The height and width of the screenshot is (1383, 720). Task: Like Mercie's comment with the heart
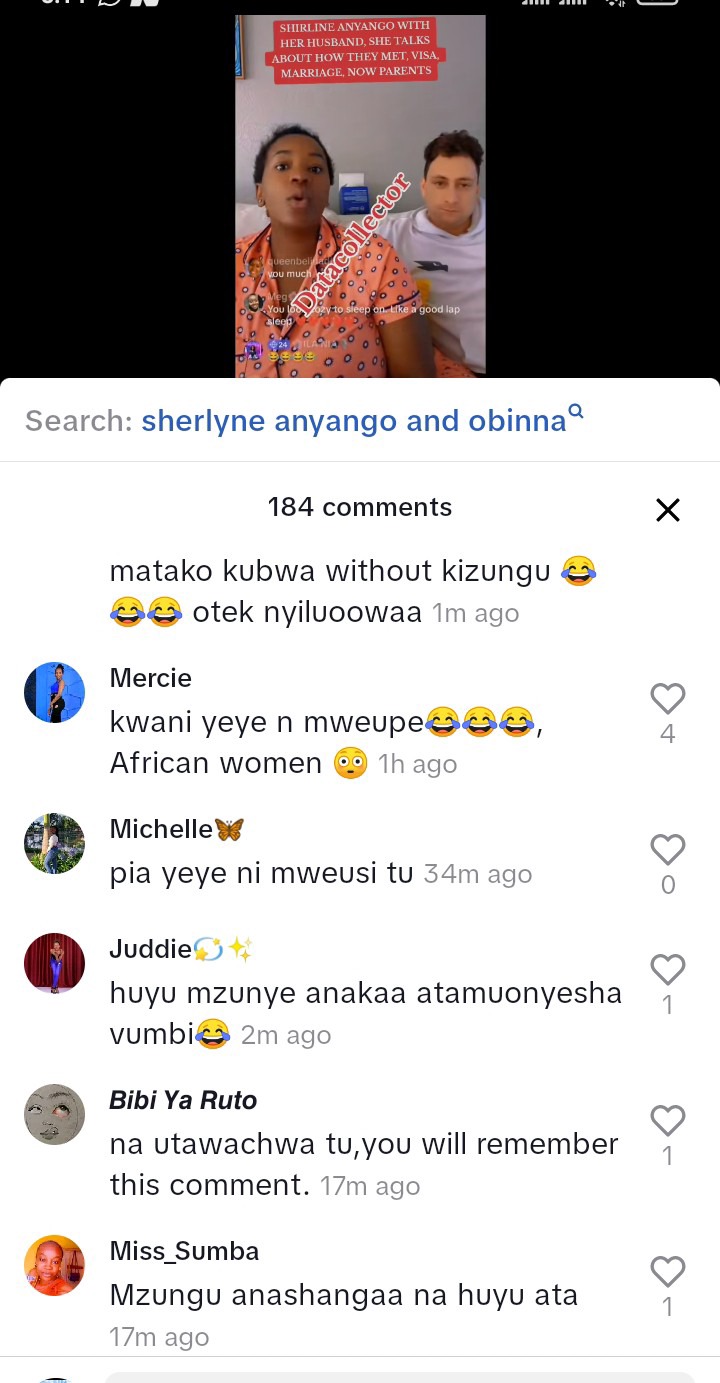668,698
